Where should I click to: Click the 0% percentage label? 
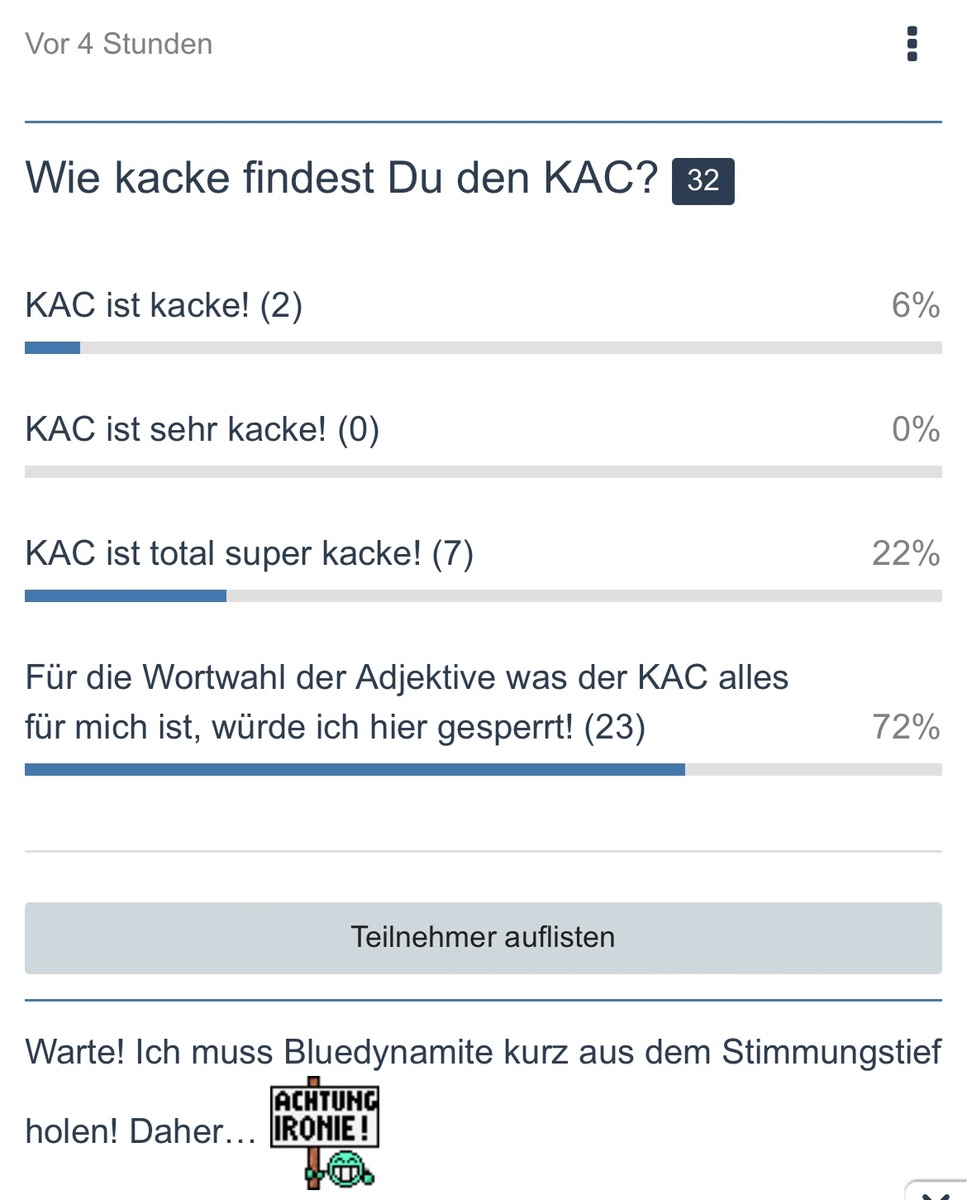point(915,430)
